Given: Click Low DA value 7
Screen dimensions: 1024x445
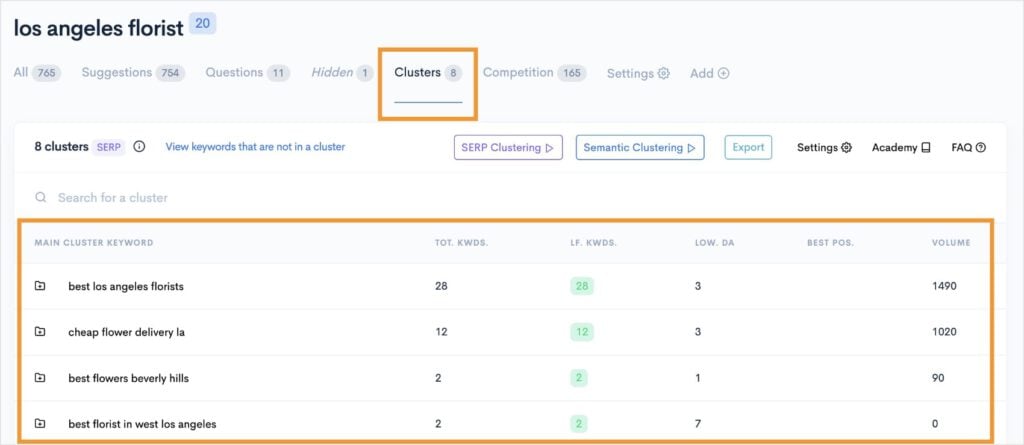Looking at the screenshot, I should (698, 424).
